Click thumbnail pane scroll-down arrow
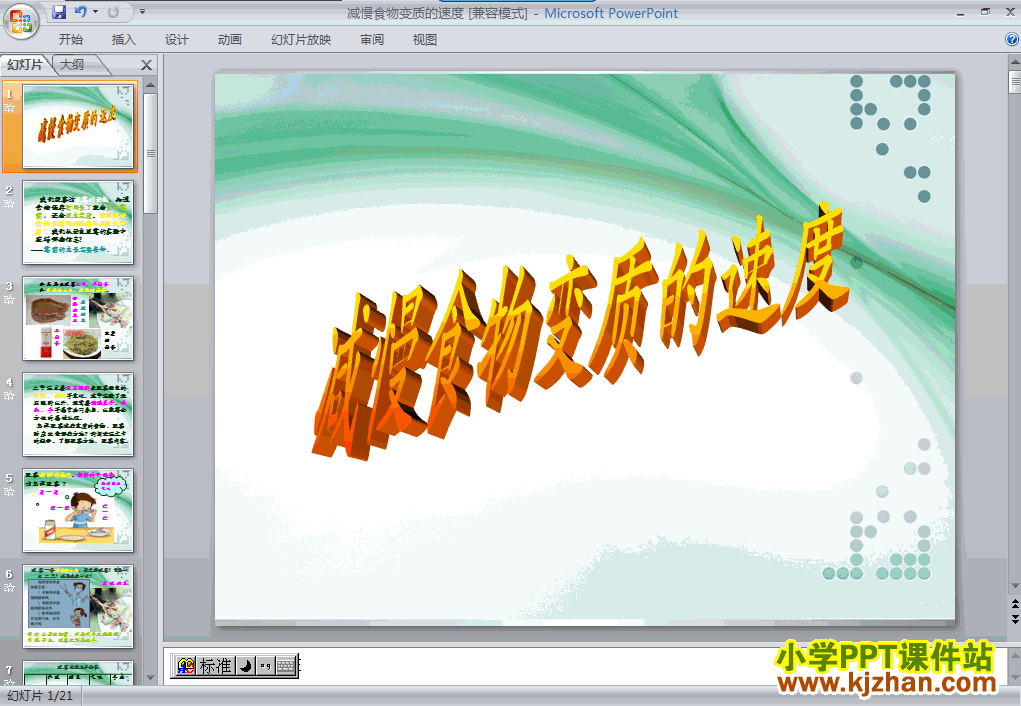The height and width of the screenshot is (706, 1021). click(x=150, y=678)
